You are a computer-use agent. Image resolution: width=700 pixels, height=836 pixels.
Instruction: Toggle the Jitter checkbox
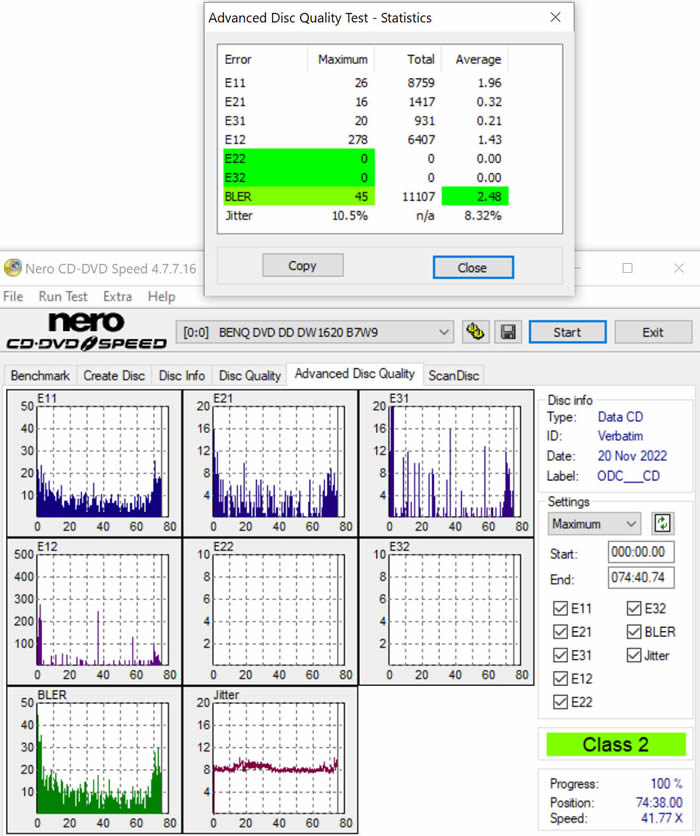coord(634,655)
